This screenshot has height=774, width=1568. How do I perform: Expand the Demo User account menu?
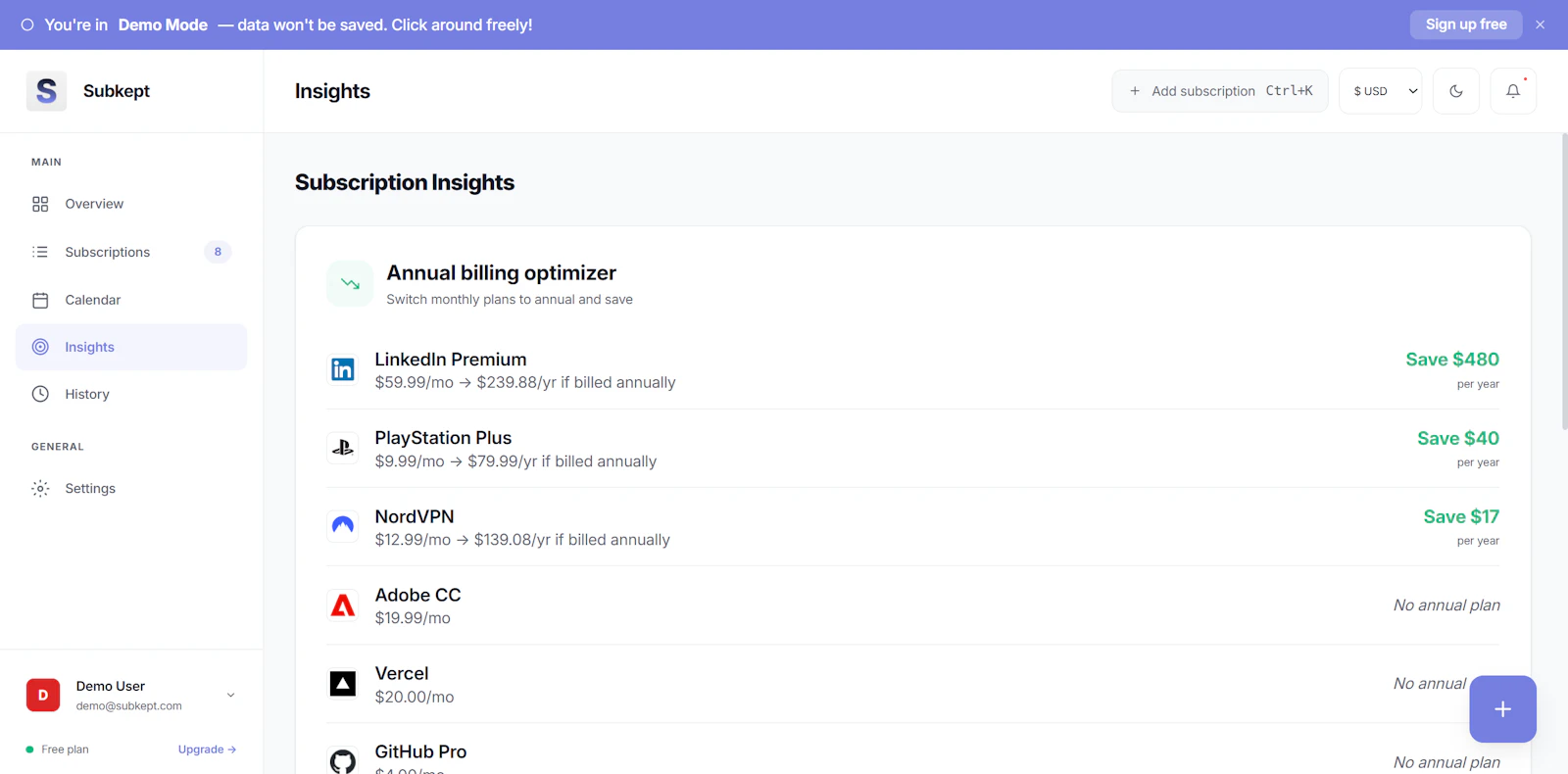(231, 695)
